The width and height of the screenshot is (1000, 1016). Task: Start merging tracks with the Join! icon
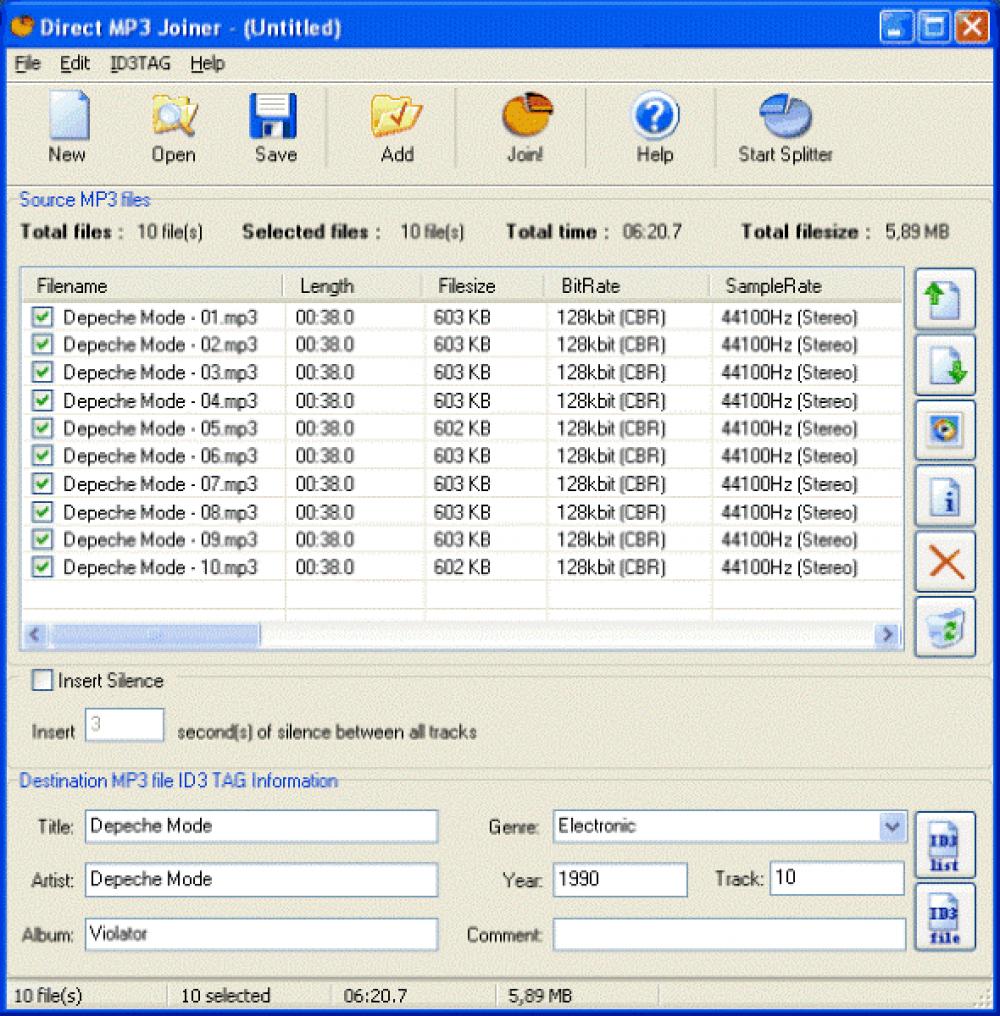tap(527, 124)
